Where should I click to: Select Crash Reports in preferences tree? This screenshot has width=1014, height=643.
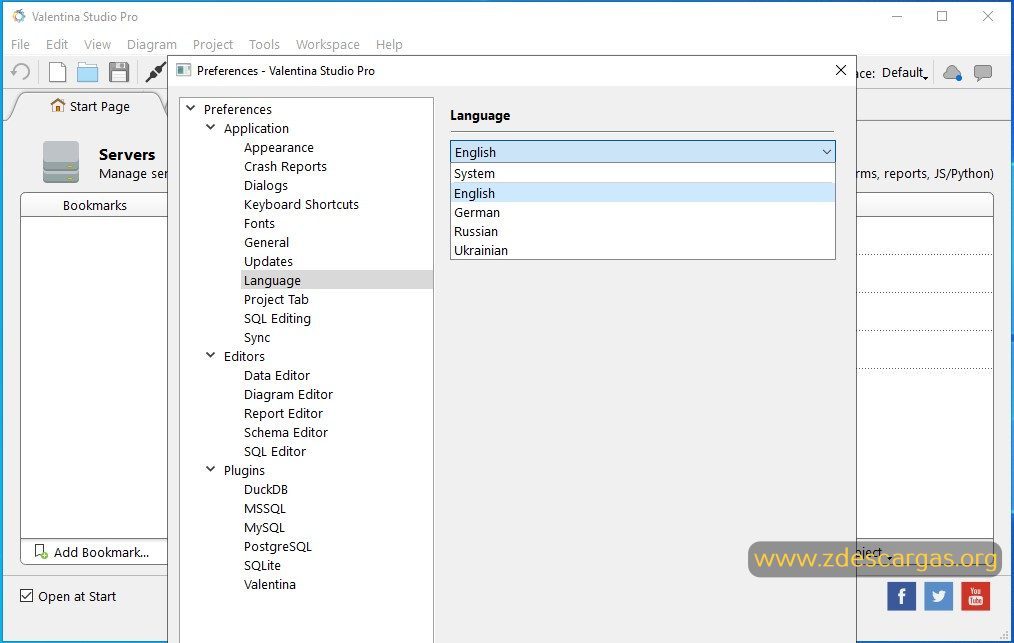click(x=285, y=166)
